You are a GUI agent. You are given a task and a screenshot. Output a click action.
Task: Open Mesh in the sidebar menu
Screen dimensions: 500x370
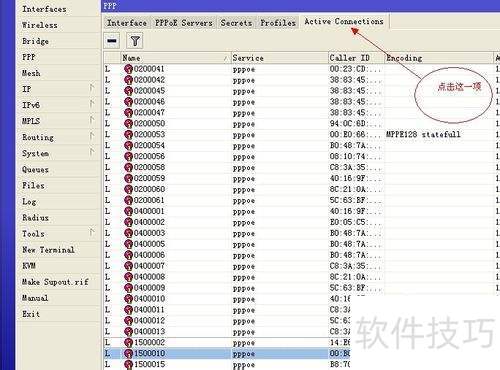(x=31, y=73)
